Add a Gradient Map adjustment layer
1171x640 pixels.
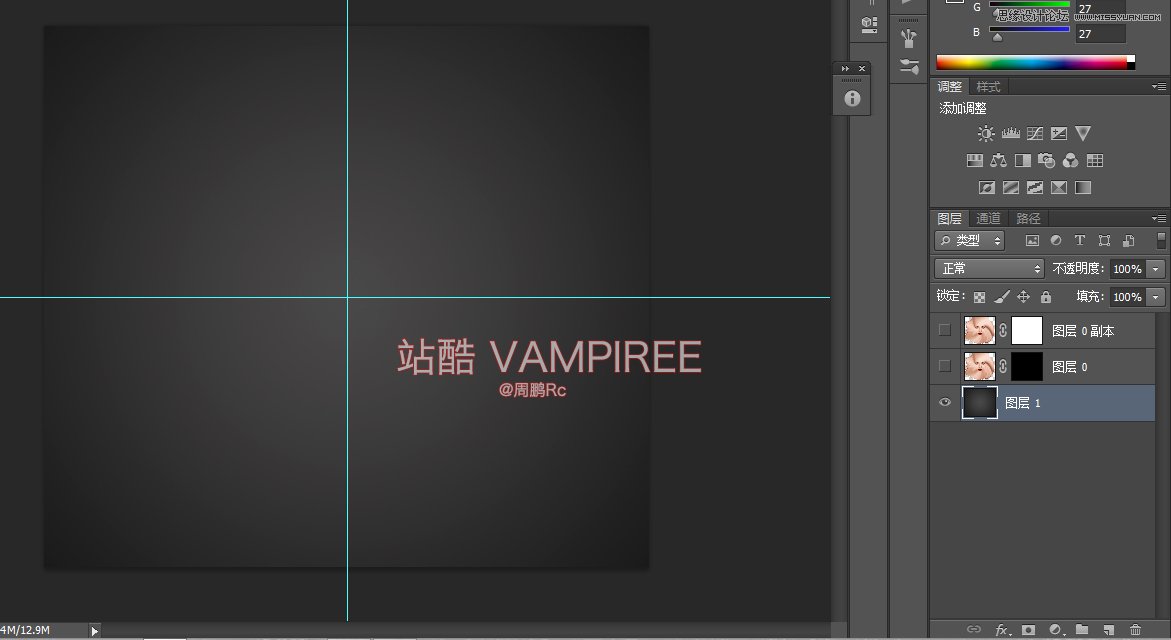point(1083,187)
